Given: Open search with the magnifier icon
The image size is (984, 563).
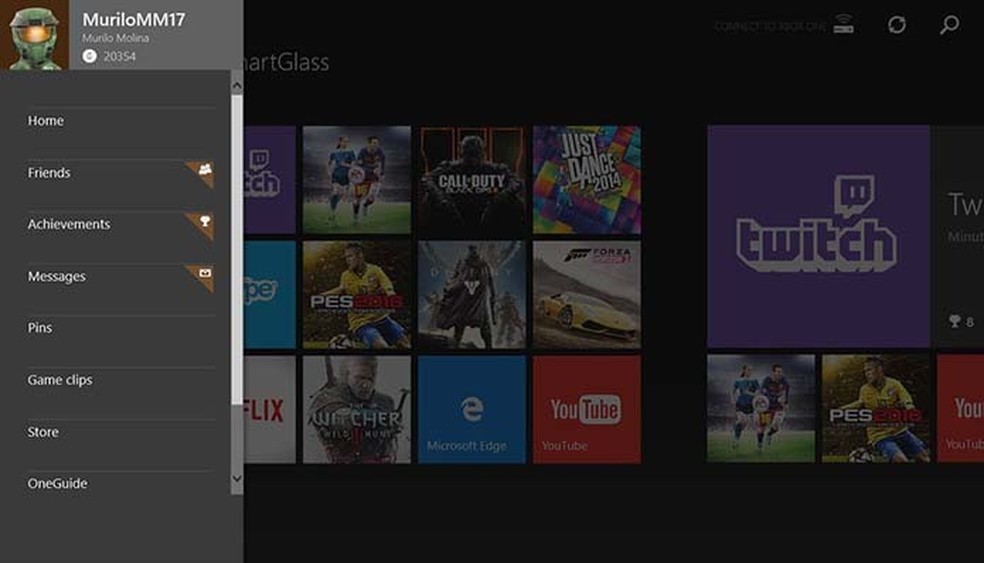Looking at the screenshot, I should (x=949, y=25).
